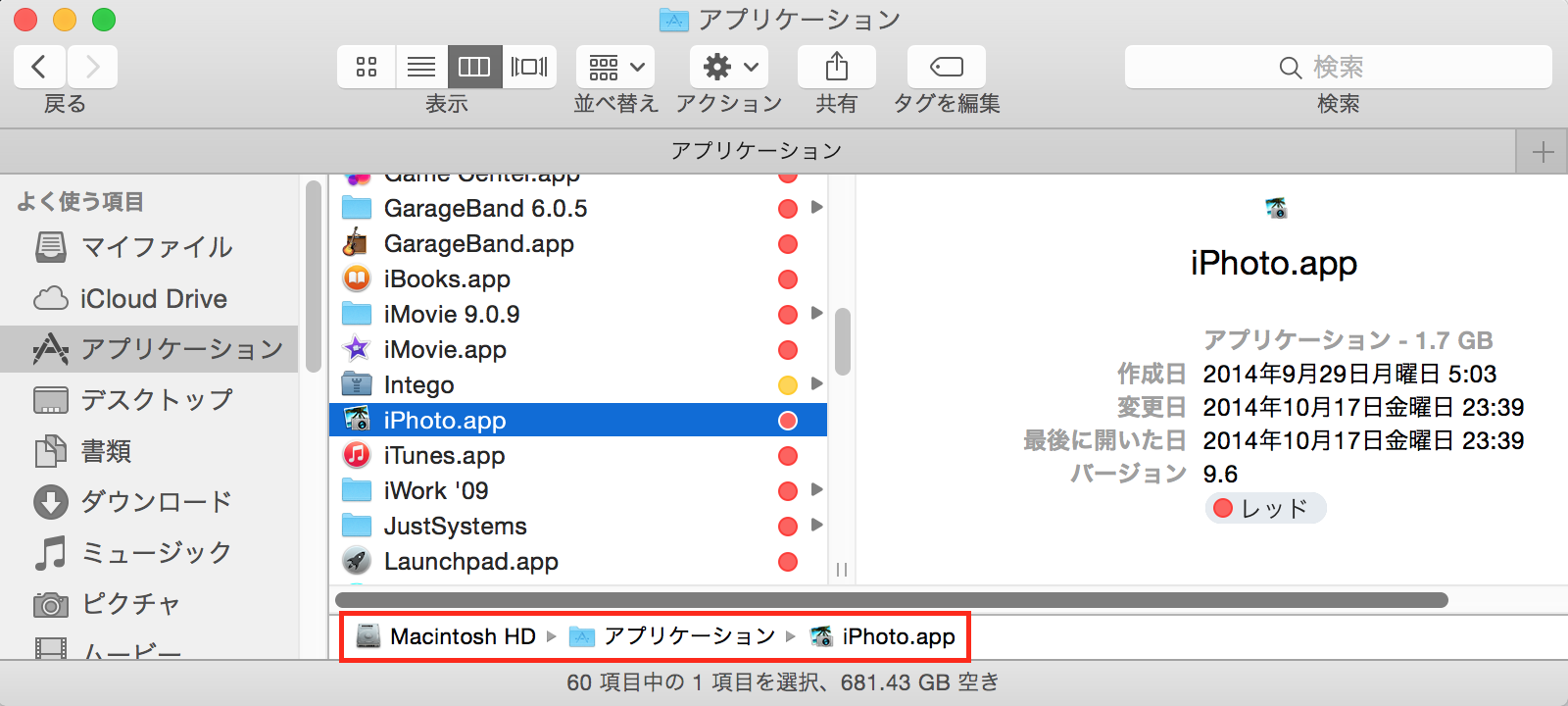1568x706 pixels.
Task: Click the 書類 documents icon
Action: pyautogui.click(x=51, y=451)
